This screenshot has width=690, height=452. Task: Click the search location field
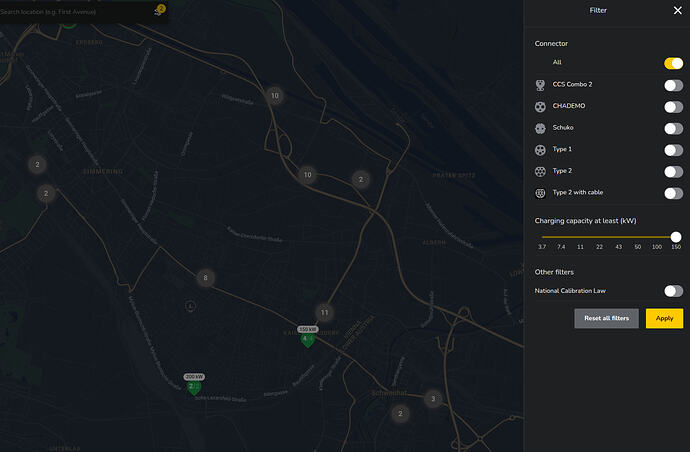(x=75, y=12)
